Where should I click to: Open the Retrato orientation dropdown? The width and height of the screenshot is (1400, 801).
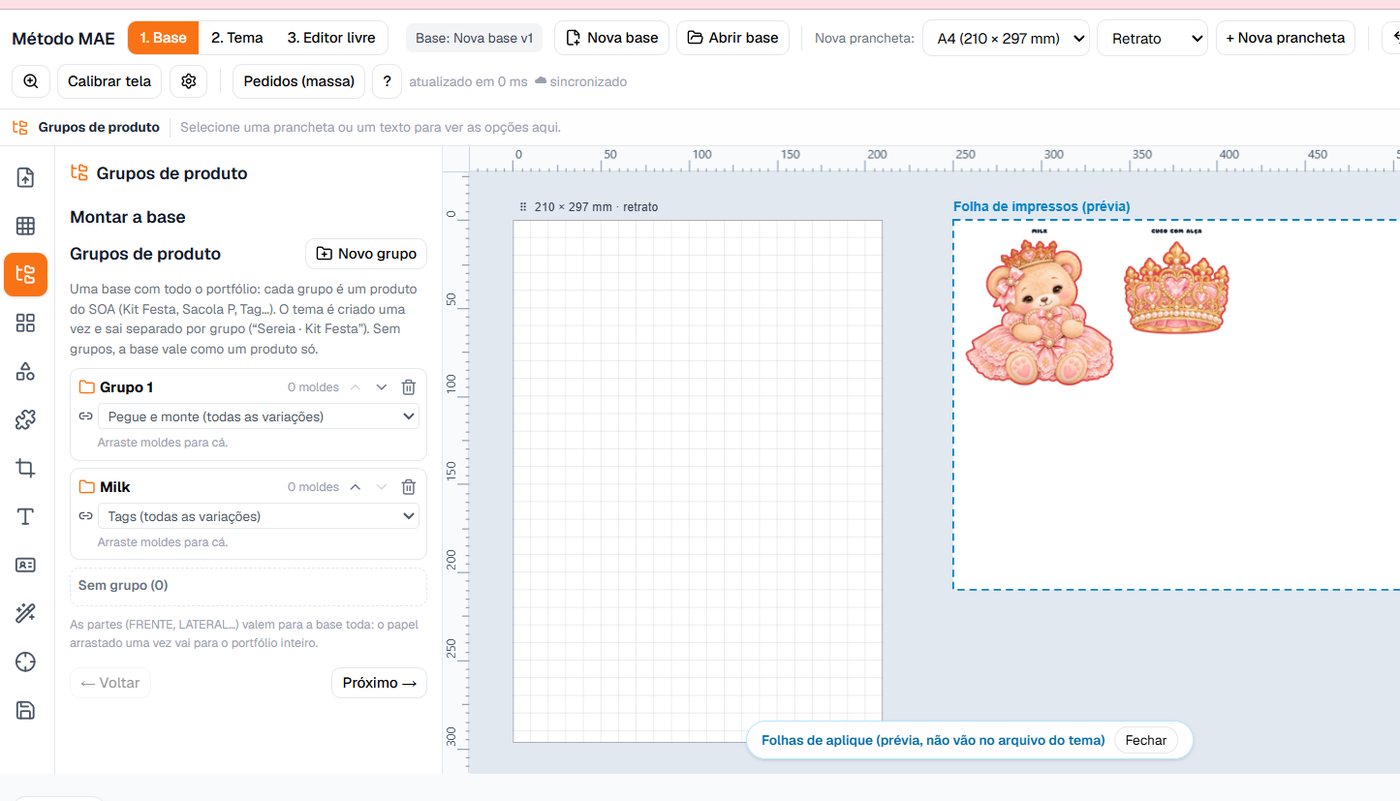tap(1152, 38)
